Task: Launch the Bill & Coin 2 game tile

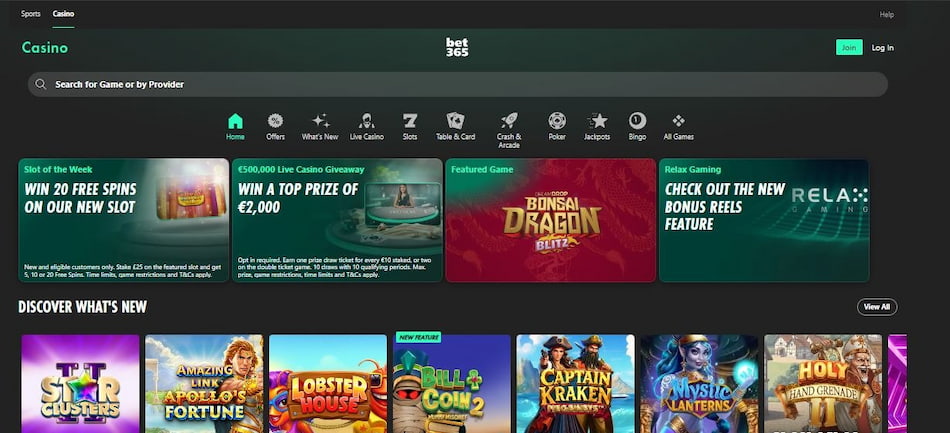Action: pyautogui.click(x=452, y=384)
